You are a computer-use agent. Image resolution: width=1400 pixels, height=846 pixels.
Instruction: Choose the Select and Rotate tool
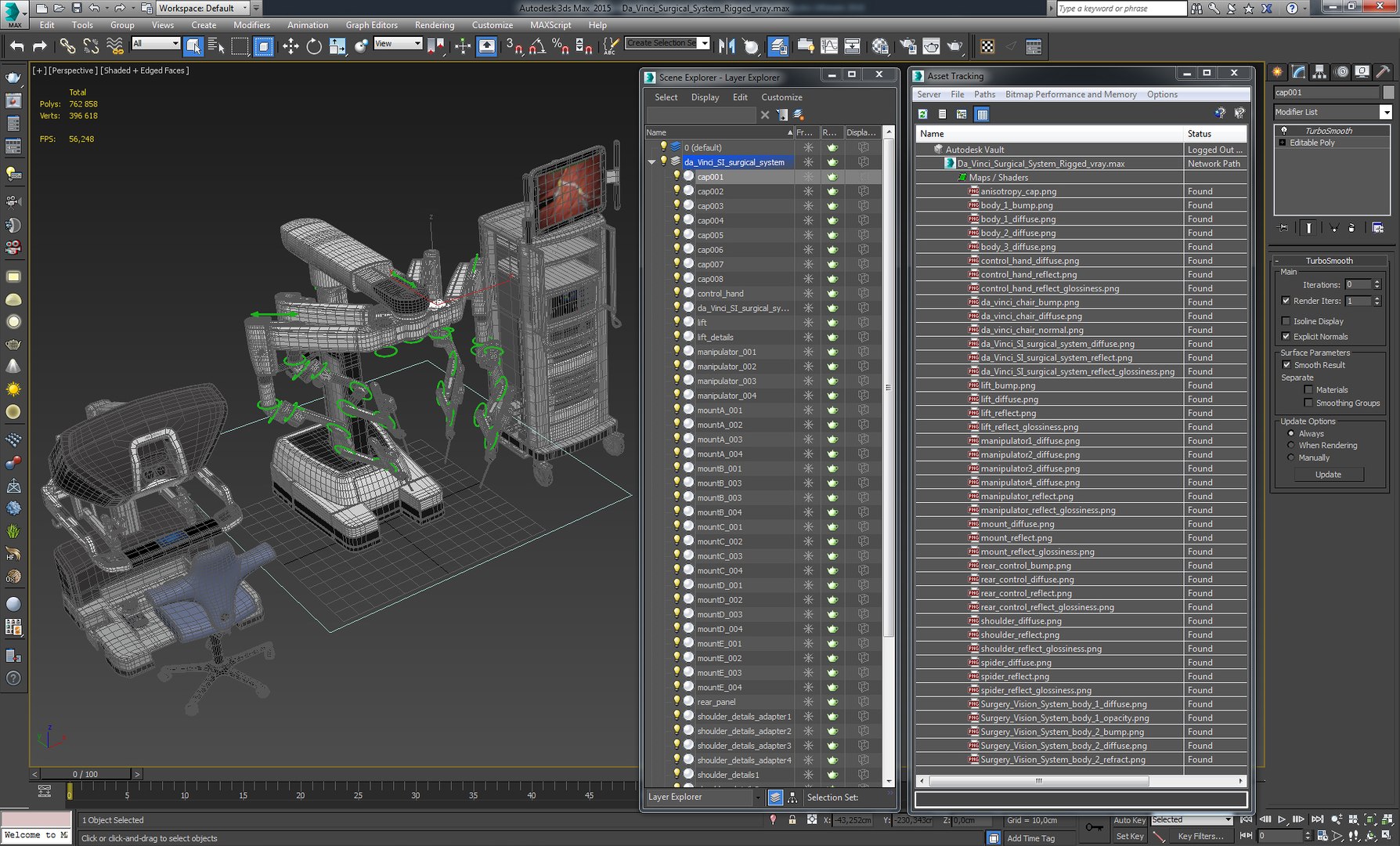[x=314, y=46]
